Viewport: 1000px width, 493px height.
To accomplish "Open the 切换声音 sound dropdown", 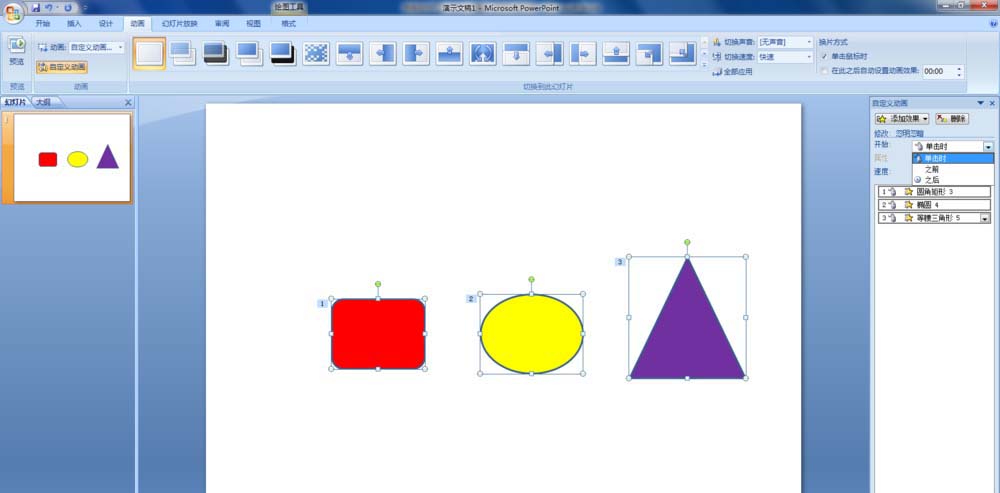I will (809, 42).
